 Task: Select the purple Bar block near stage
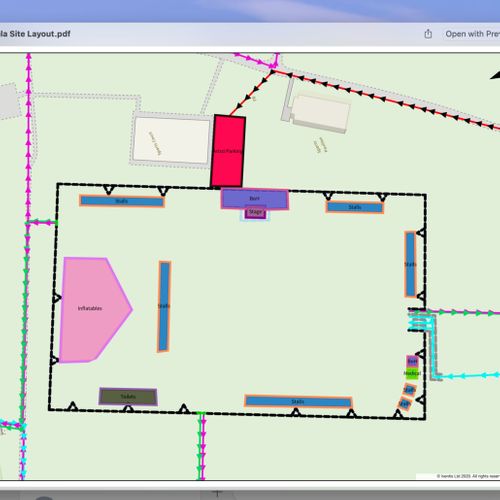point(255,199)
